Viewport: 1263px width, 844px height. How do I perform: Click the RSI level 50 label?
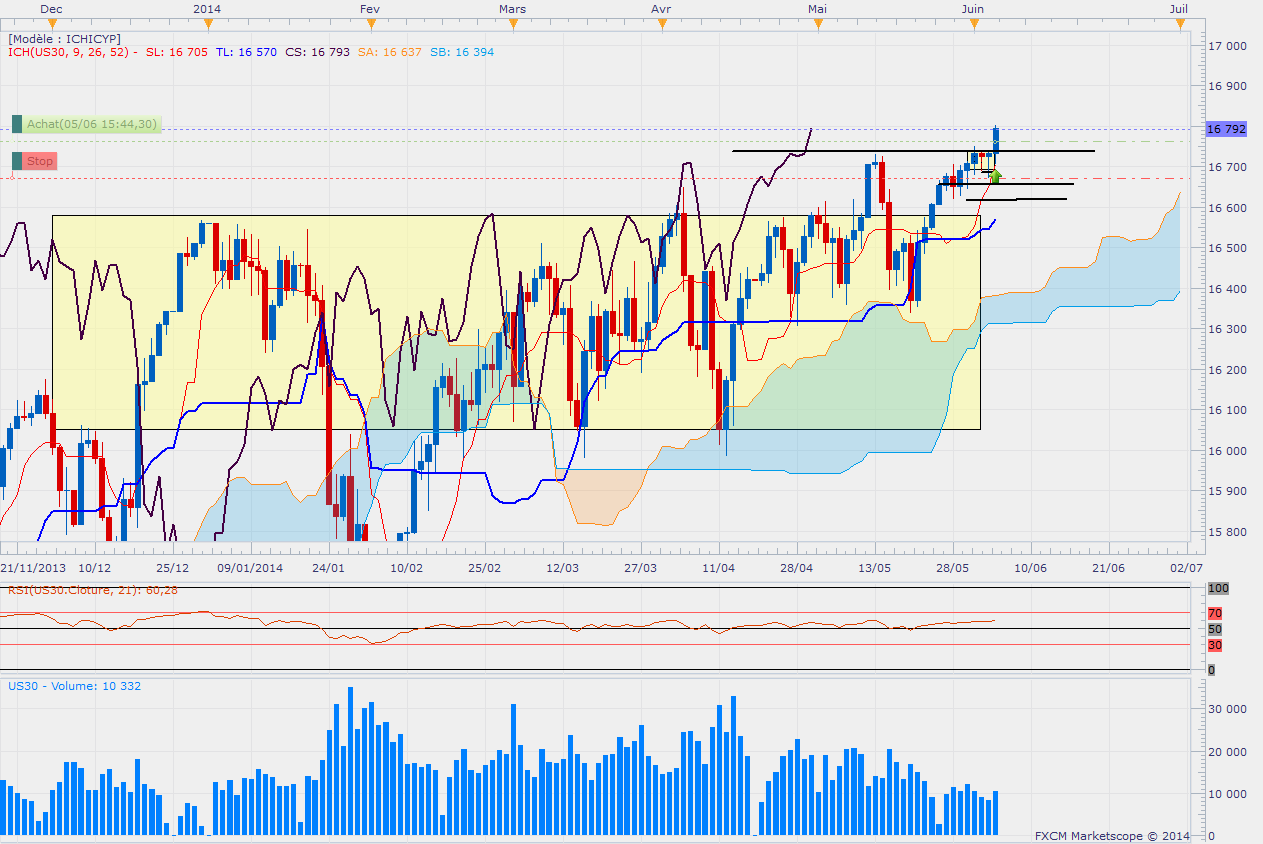coord(1215,629)
